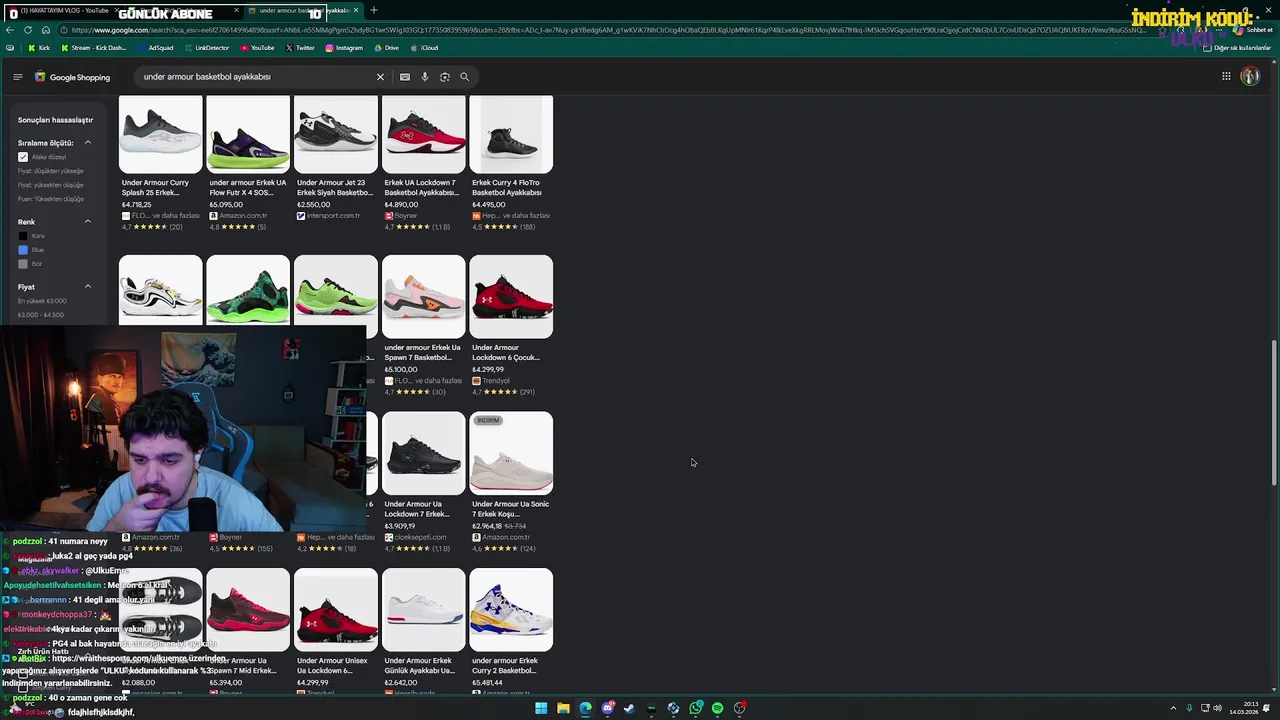Viewport: 1280px width, 720px height.
Task: Open Erkek UA Lockdown 7 red shoe thumbnail
Action: tap(424, 134)
